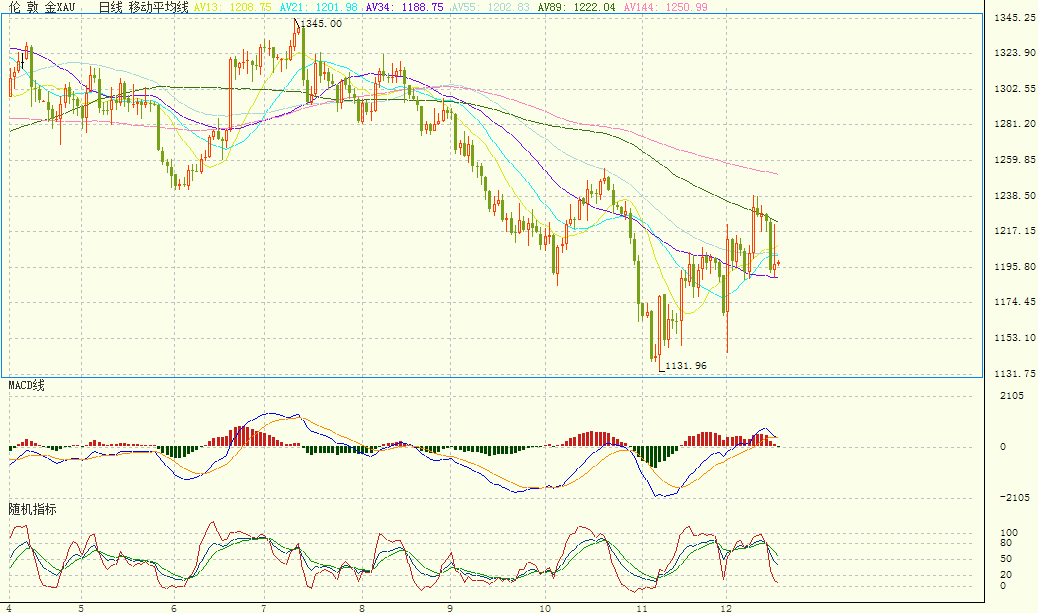The height and width of the screenshot is (613, 1038).
Task: Select the 1153.10 price axis label
Action: point(1015,338)
